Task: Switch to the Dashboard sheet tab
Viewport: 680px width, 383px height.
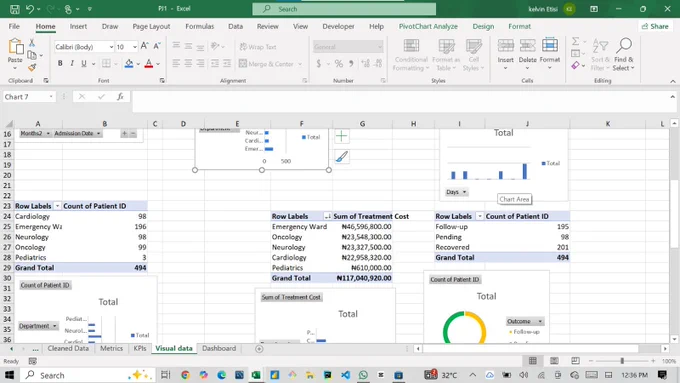Action: [219, 348]
